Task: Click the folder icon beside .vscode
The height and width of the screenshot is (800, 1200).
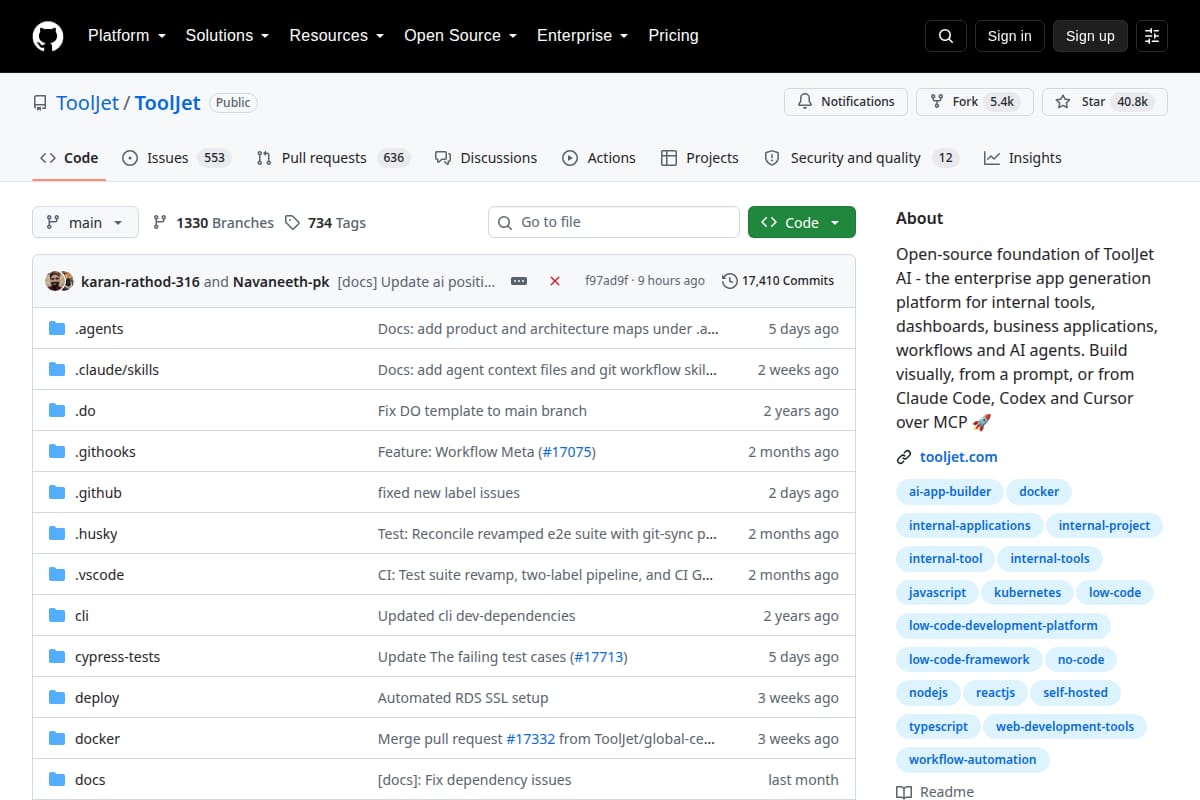Action: pos(57,575)
